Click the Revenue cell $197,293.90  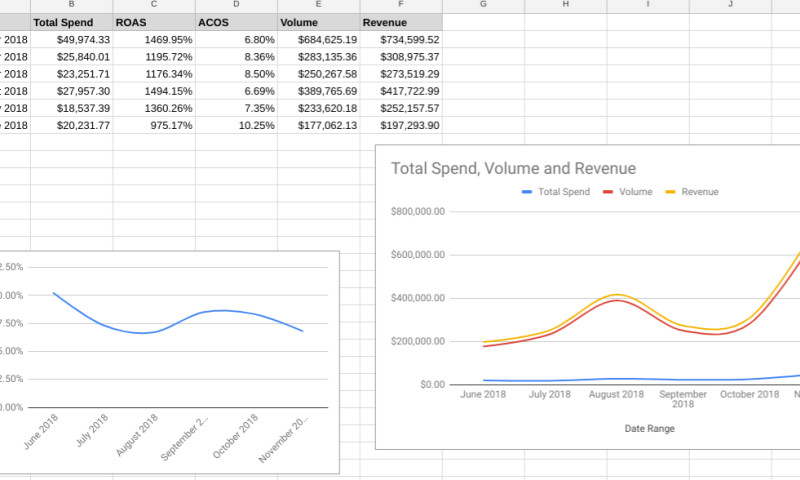(x=400, y=126)
